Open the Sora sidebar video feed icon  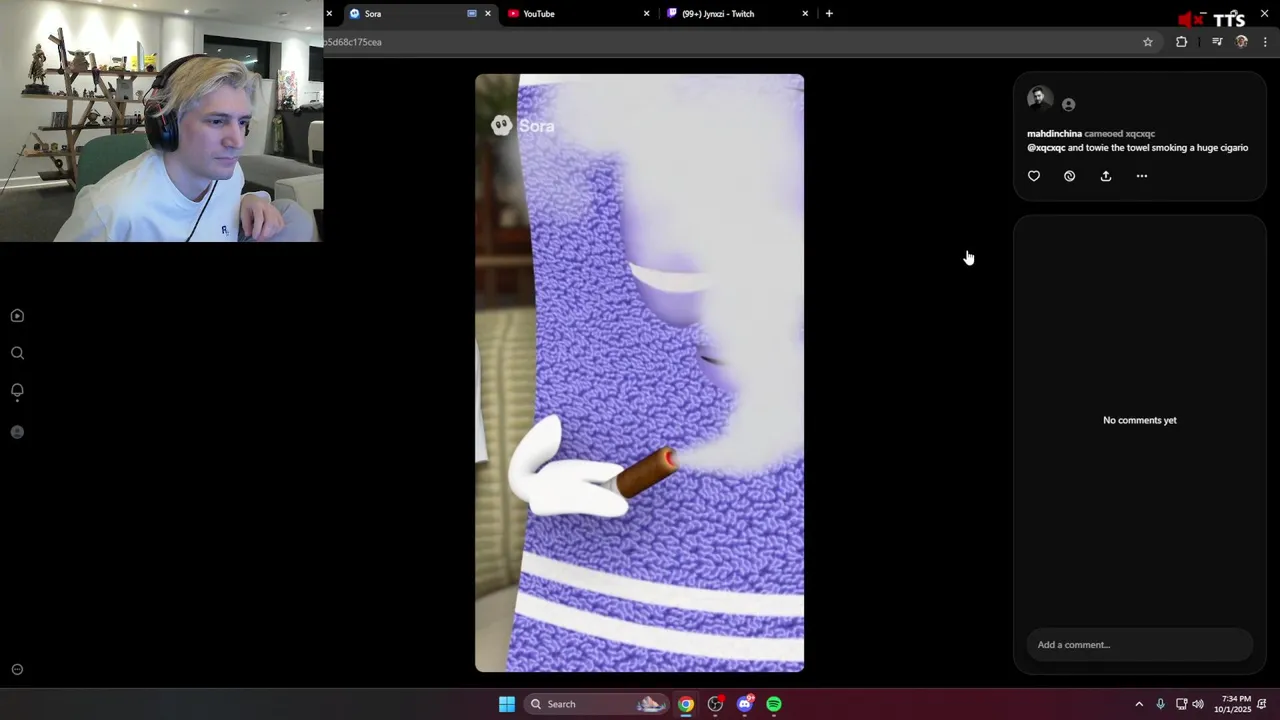coord(17,316)
